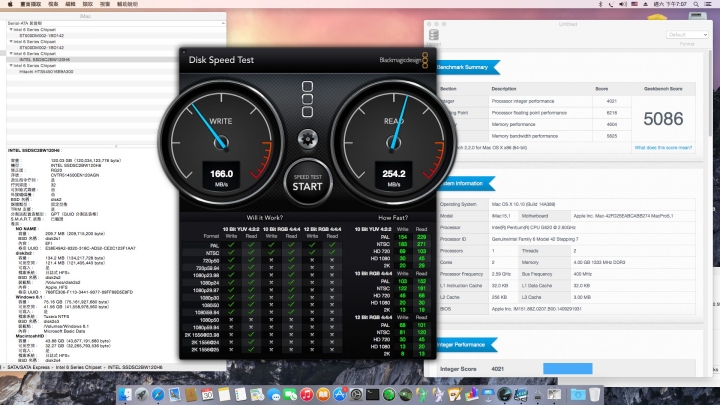Open Launchpad from the Dock
Image resolution: width=720 pixels, height=405 pixels.
[x=141, y=394]
